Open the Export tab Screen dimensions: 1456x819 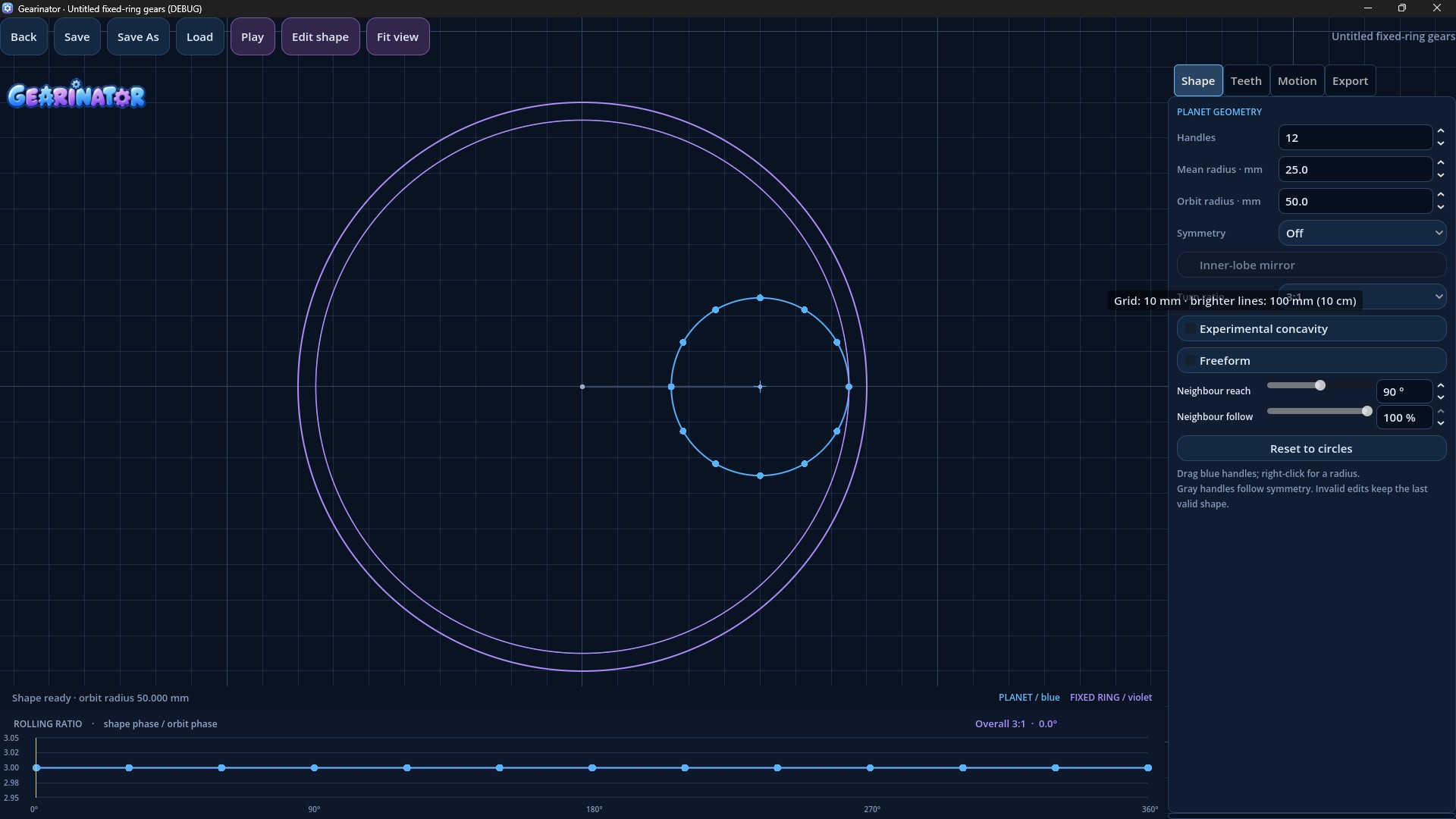1349,81
